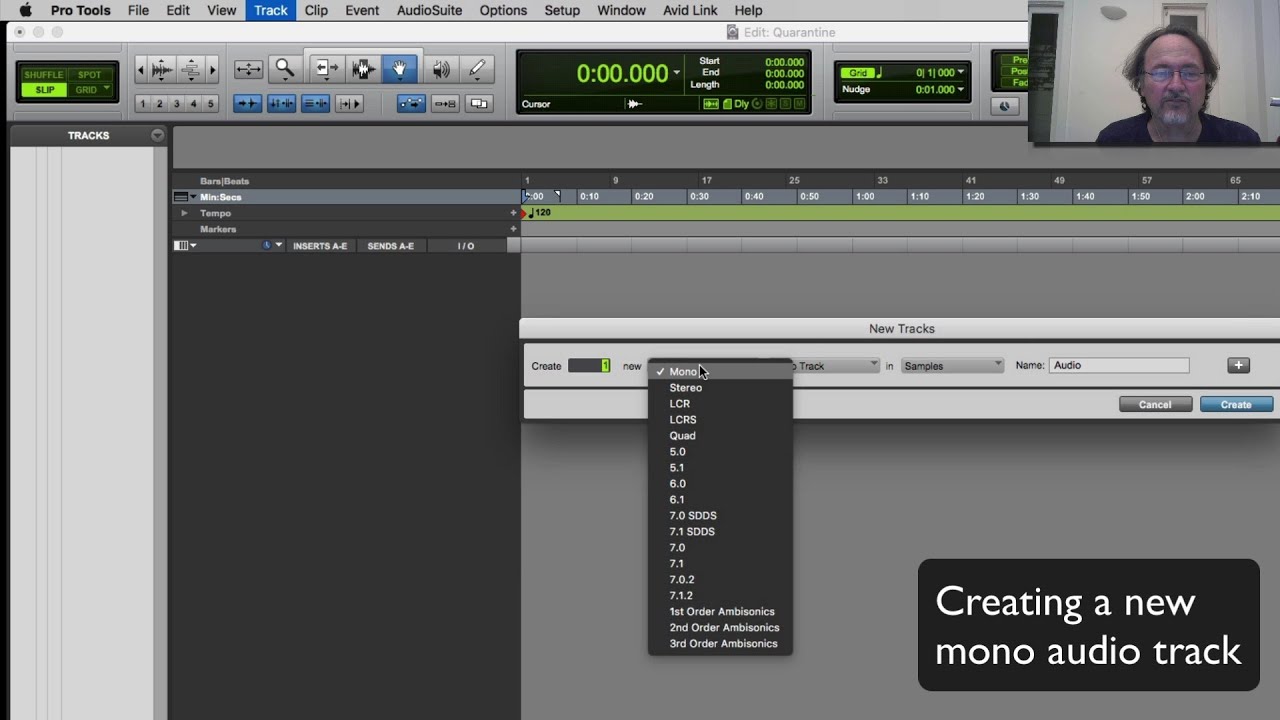
Task: Open the track type dropdown
Action: (836, 366)
